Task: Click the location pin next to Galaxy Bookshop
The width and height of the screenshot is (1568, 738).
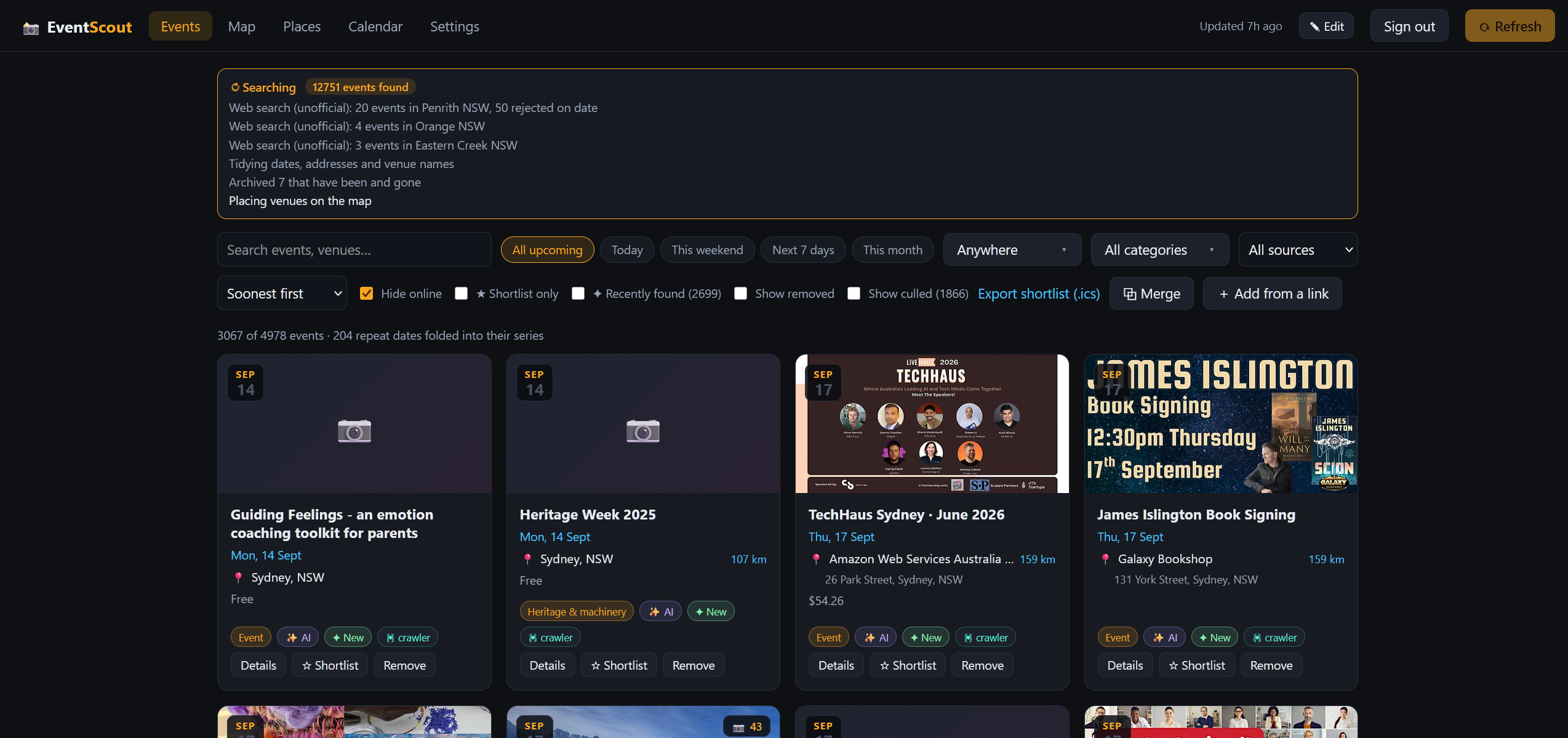Action: pyautogui.click(x=1105, y=559)
